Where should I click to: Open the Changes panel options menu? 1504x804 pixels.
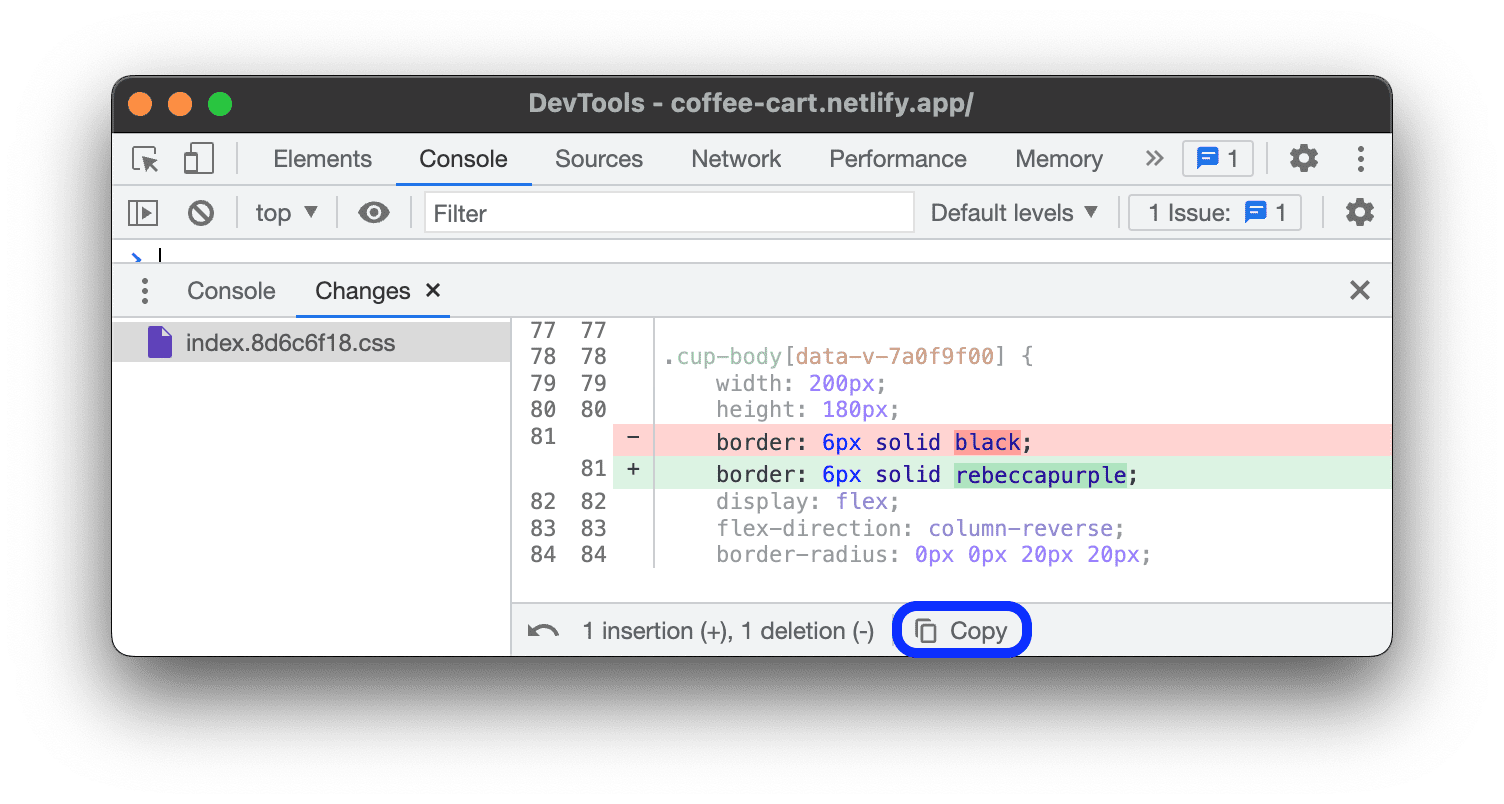pyautogui.click(x=144, y=290)
